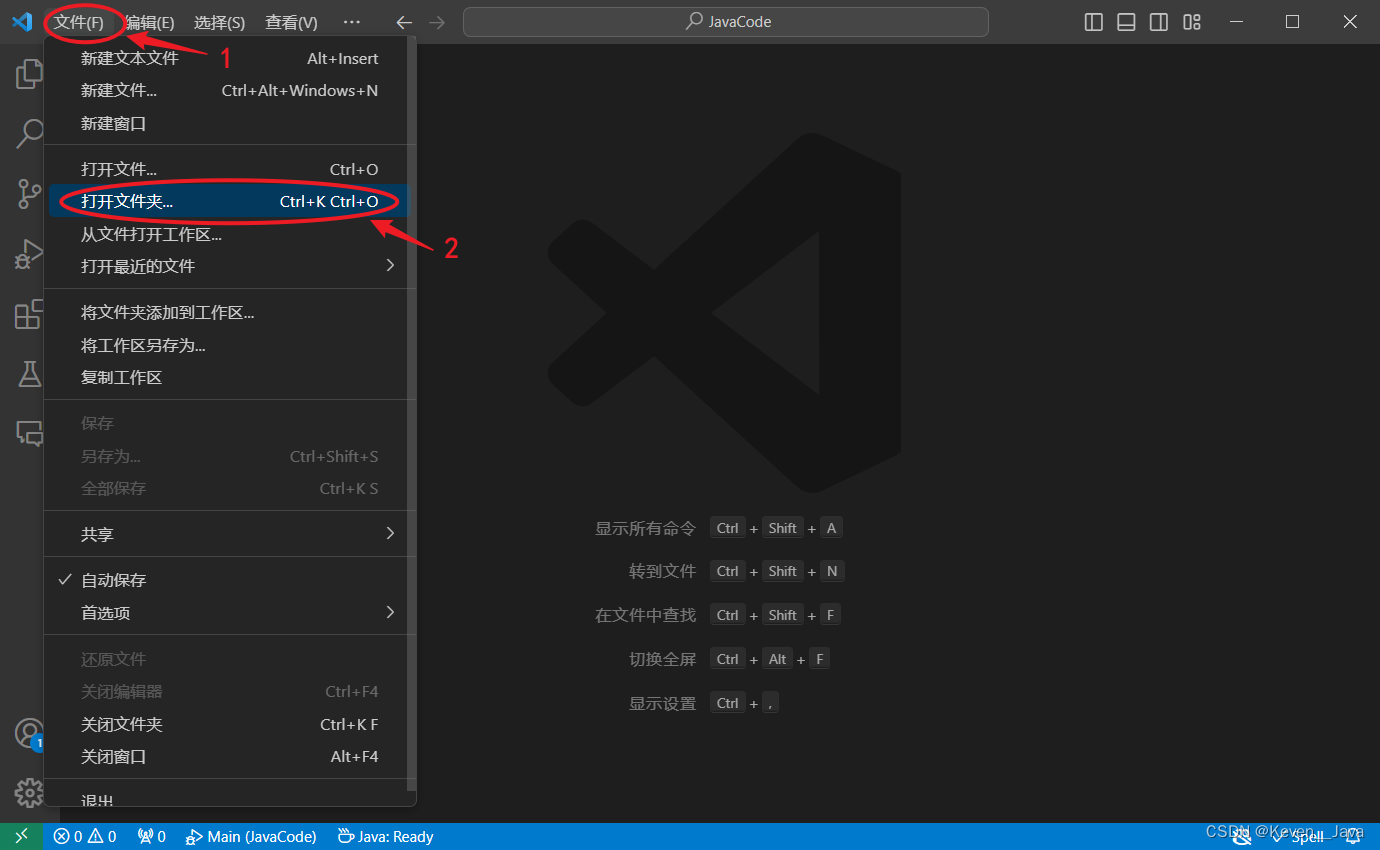Image resolution: width=1380 pixels, height=850 pixels.
Task: Select the Main (JavaCode) debug launch item
Action: 251,836
